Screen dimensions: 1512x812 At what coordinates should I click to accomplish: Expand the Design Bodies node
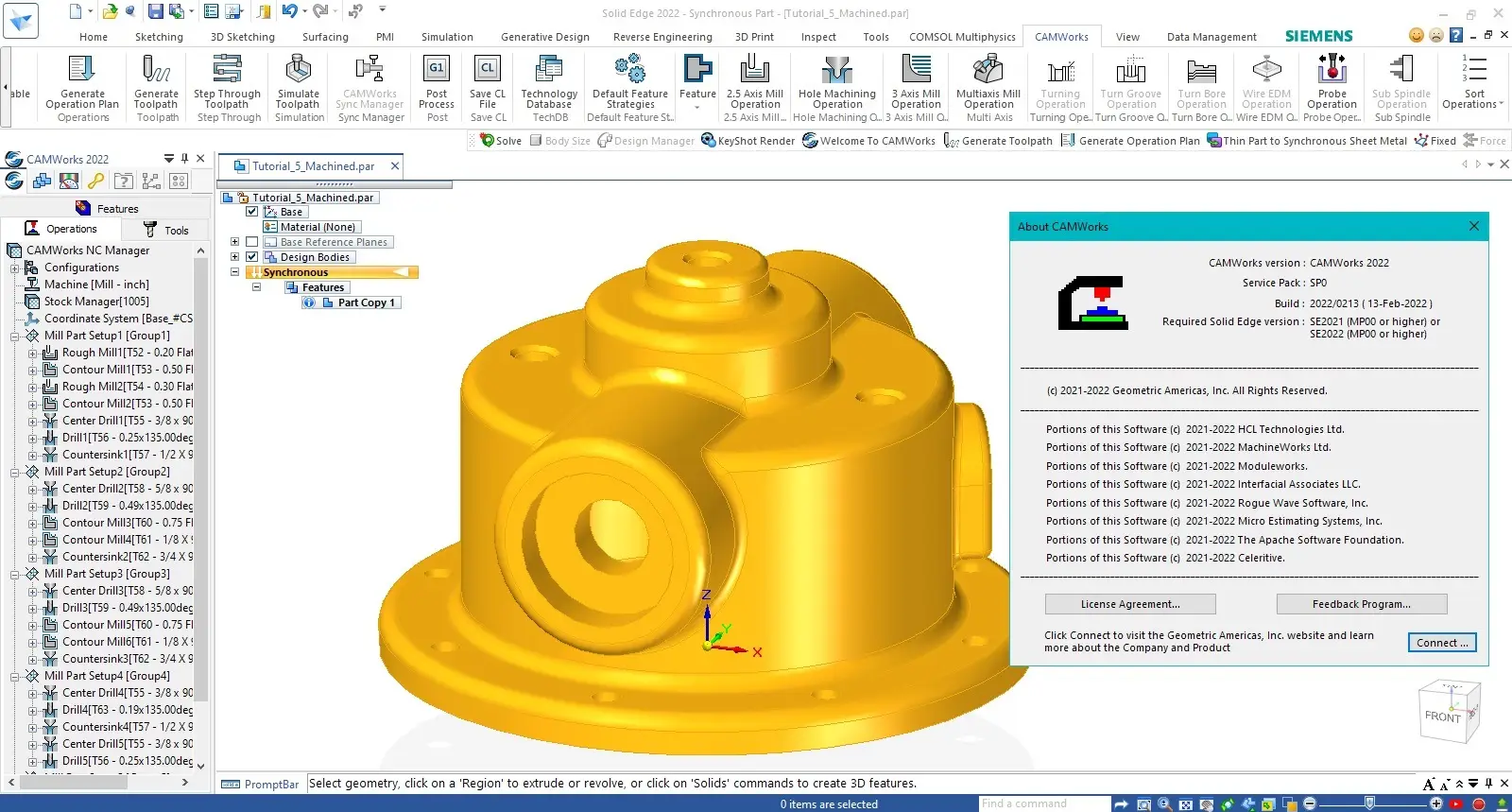[234, 257]
